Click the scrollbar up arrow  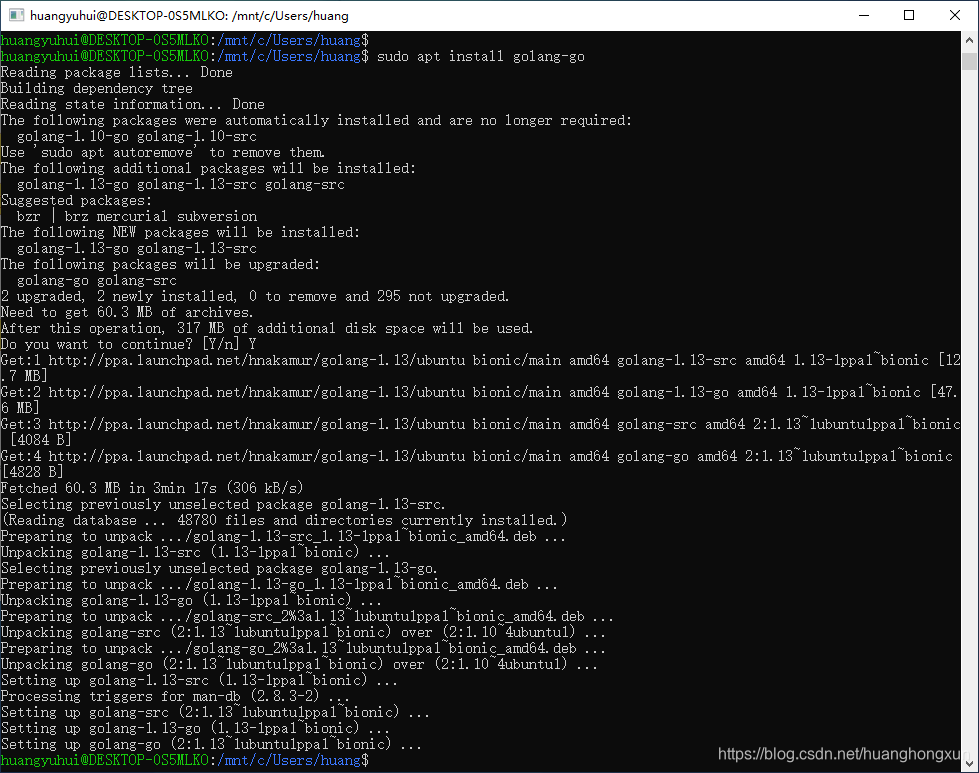pos(969,40)
